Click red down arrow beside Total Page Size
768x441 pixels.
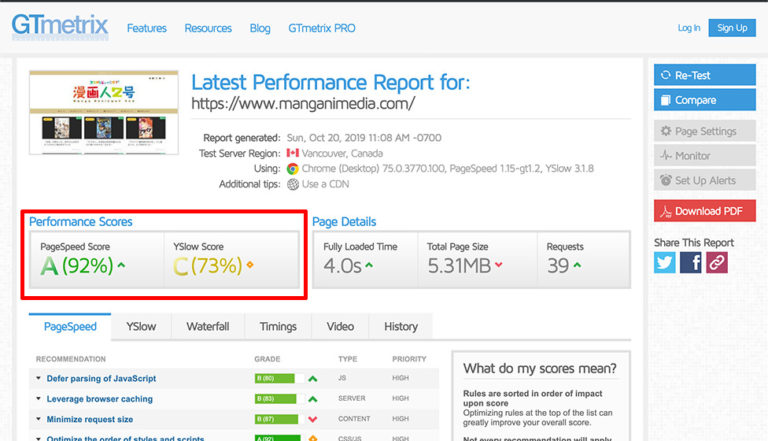[499, 265]
